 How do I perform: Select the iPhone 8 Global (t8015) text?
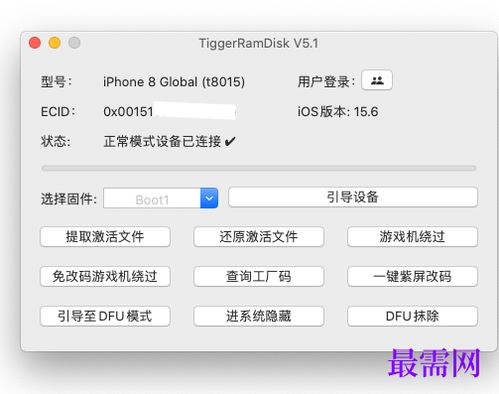[x=174, y=82]
